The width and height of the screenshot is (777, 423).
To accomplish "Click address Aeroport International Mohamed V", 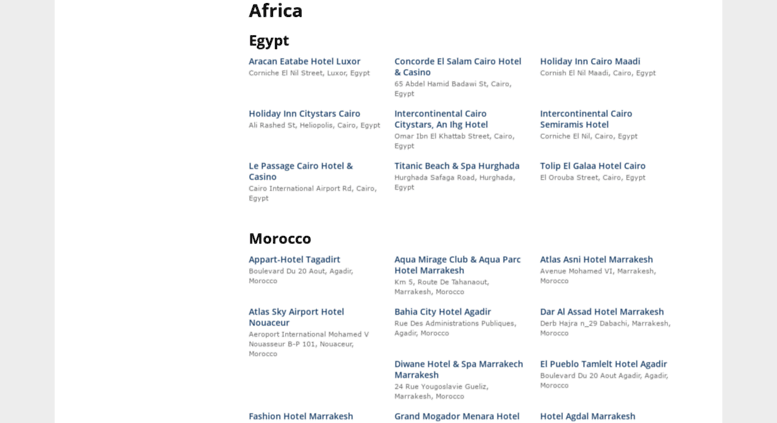I will point(309,344).
